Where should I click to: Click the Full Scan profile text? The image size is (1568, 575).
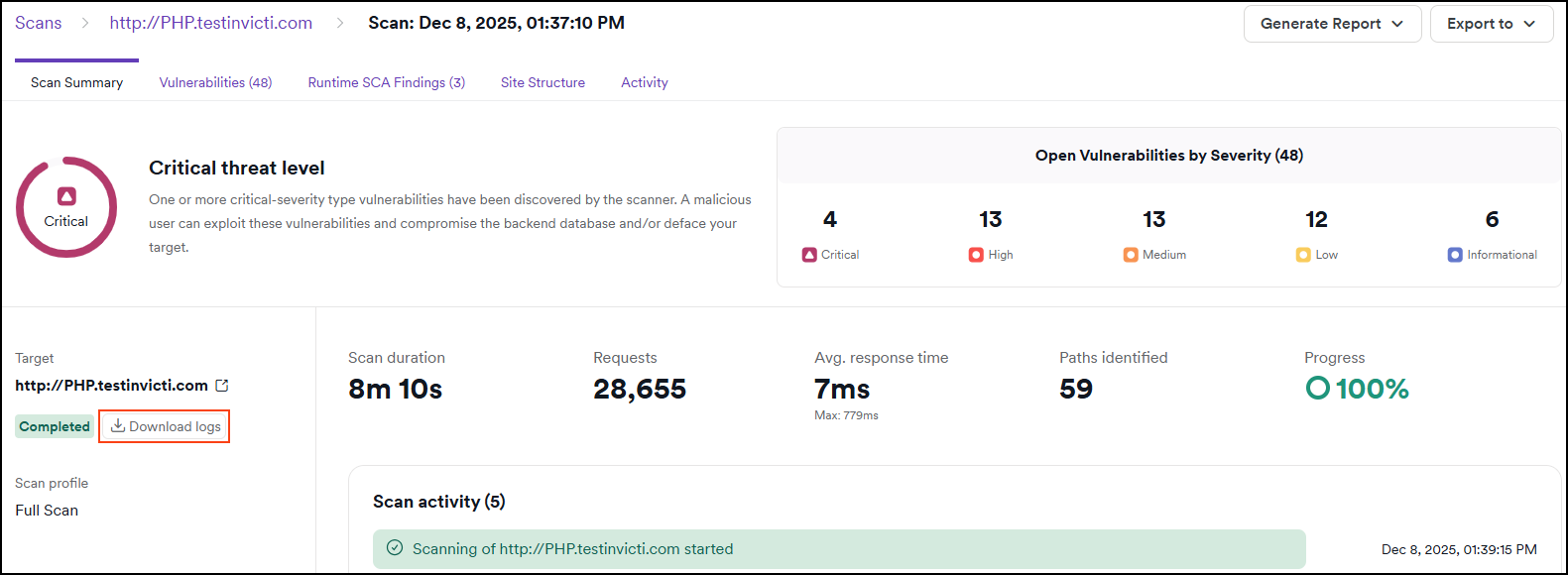47,511
